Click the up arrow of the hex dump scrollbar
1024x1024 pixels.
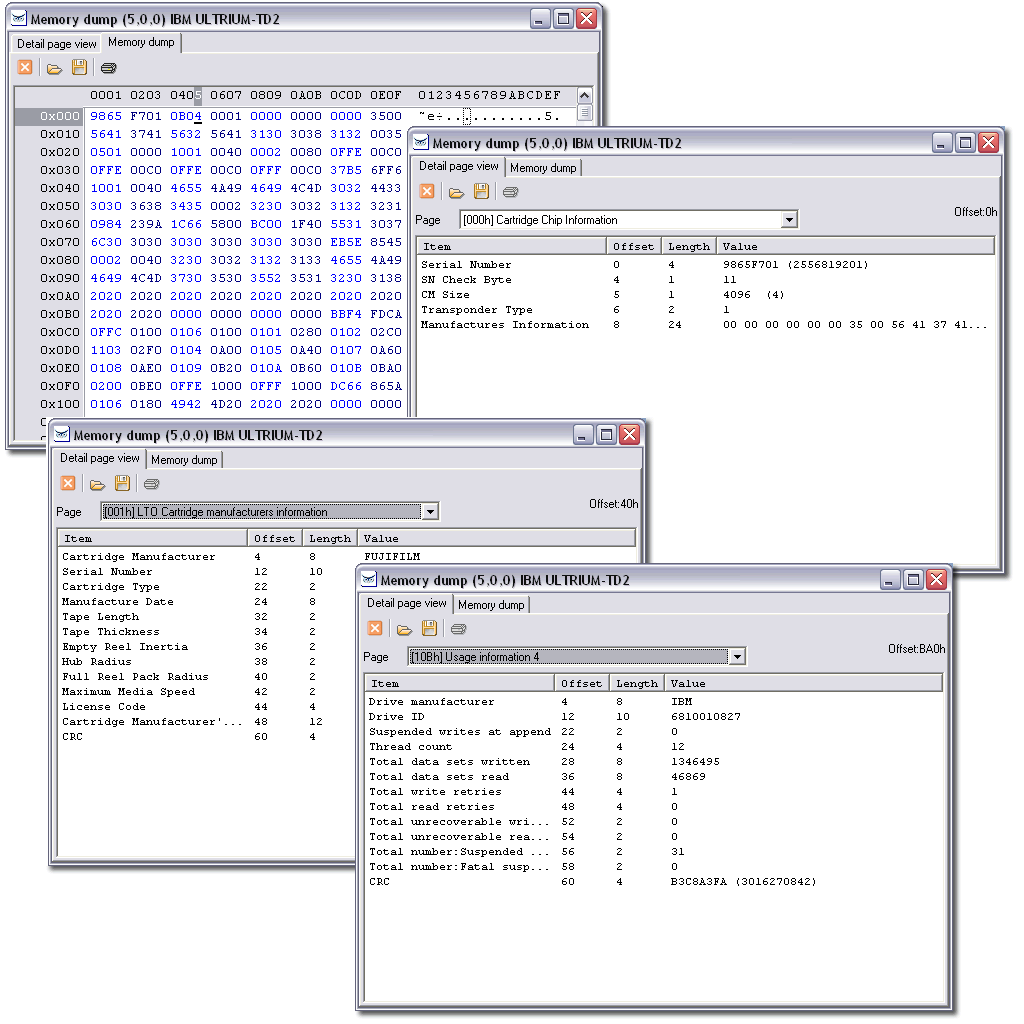coord(585,96)
